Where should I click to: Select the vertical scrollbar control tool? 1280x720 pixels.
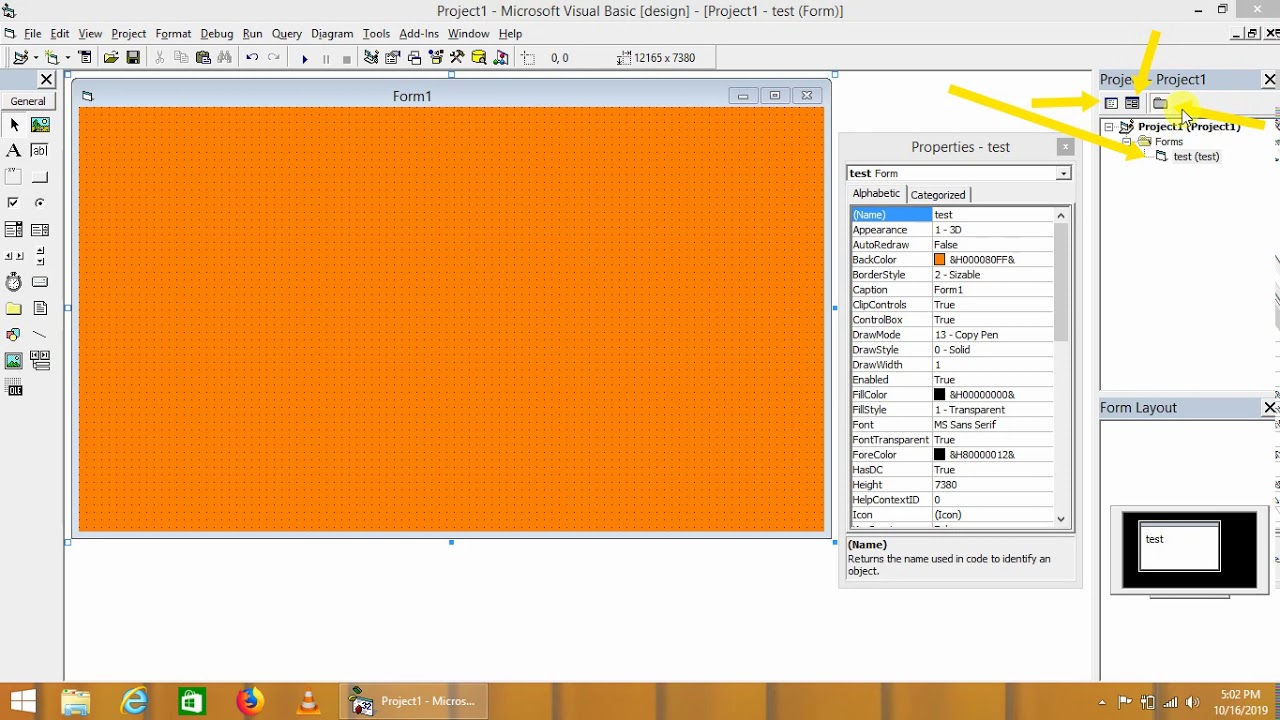[40, 256]
